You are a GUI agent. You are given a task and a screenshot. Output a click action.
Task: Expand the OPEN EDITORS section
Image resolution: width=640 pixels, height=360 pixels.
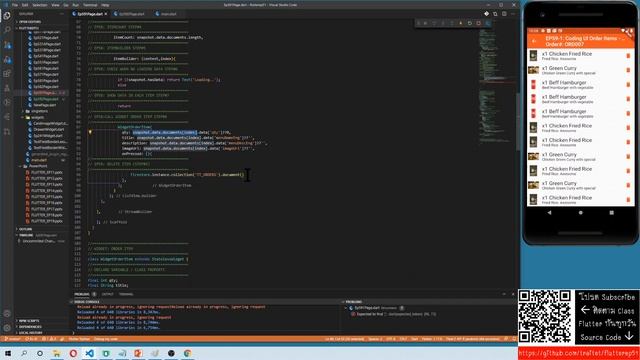[40, 22]
